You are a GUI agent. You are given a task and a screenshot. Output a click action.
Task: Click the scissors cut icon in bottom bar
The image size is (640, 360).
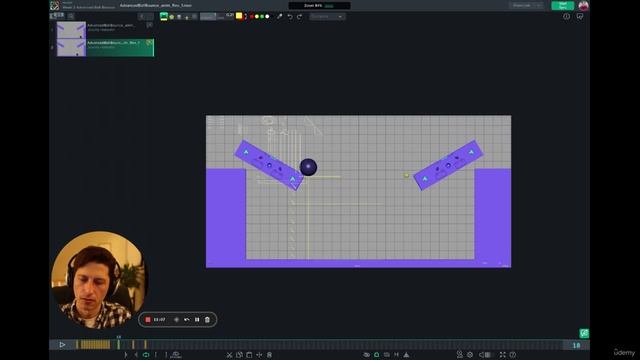(x=229, y=355)
